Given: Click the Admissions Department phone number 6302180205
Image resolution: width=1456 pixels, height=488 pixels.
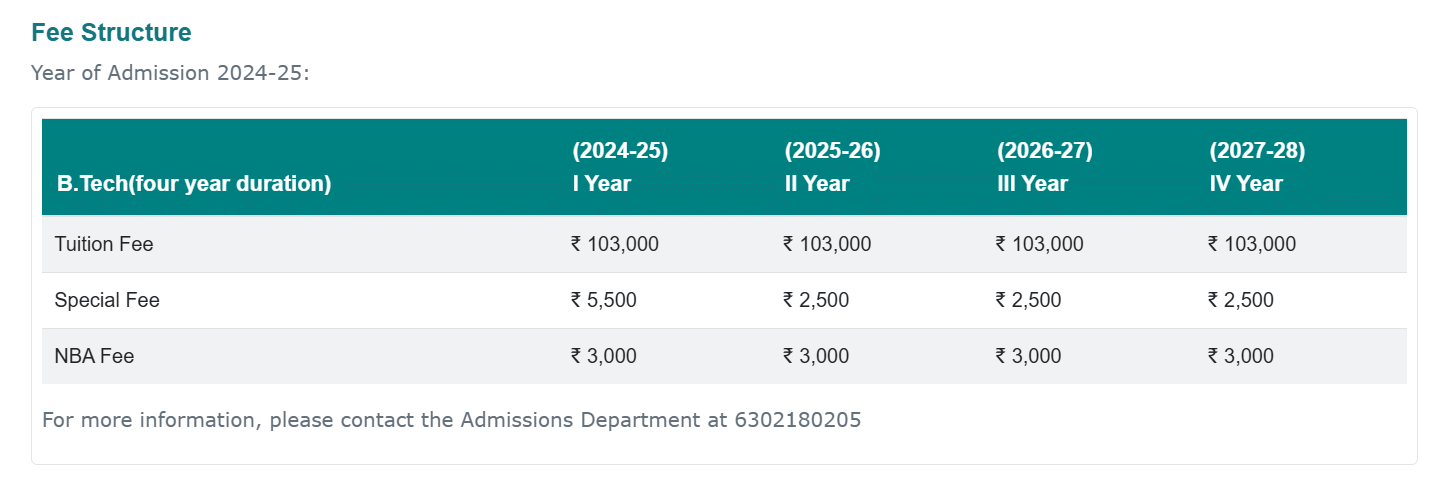Looking at the screenshot, I should click(797, 420).
